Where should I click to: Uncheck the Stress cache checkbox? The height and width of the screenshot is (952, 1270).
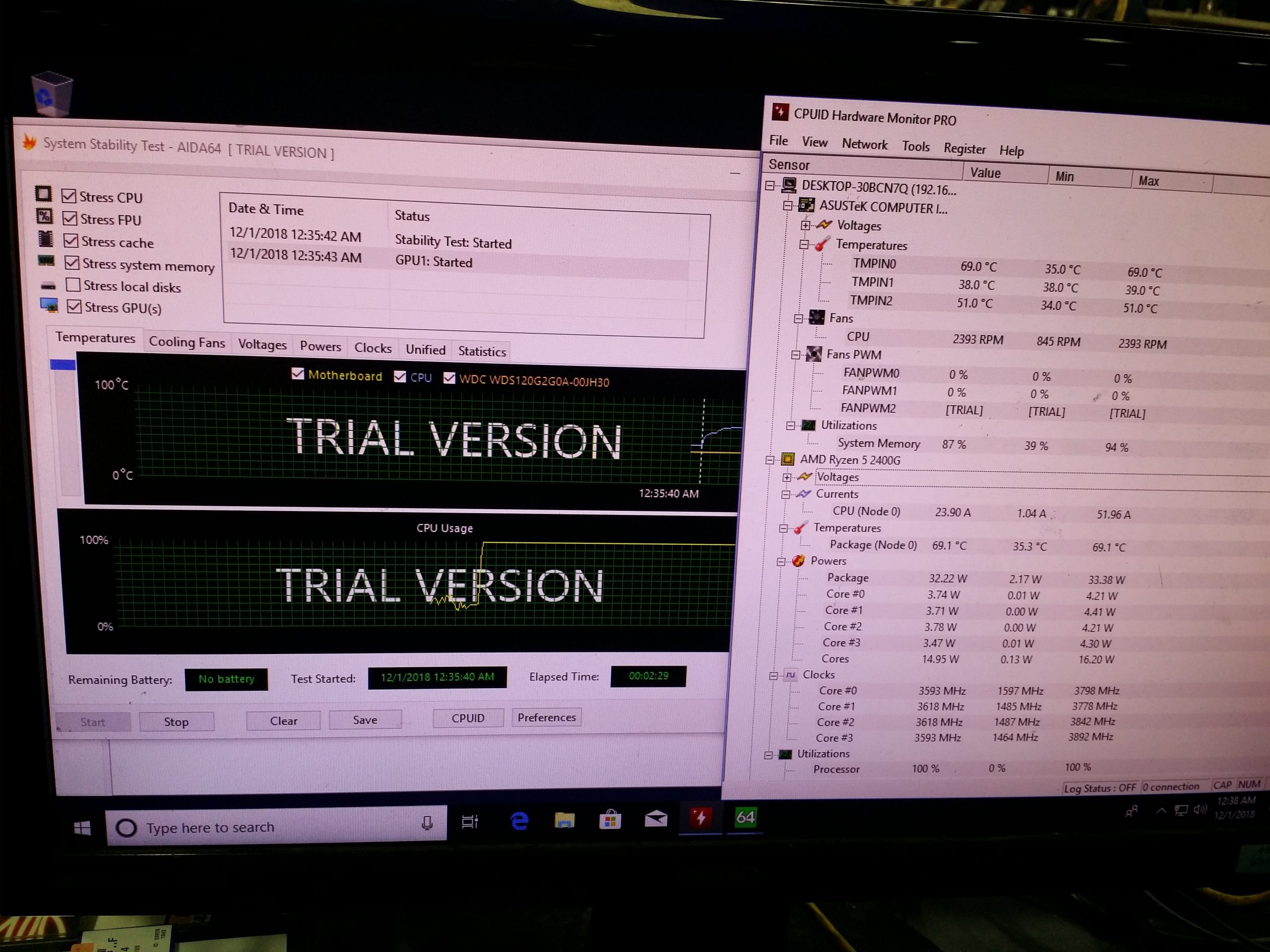(71, 240)
